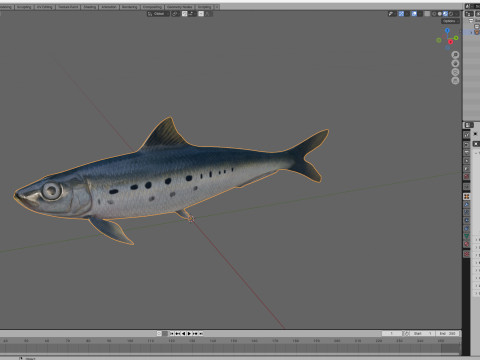The image size is (480, 360).
Task: Open the Modifiers properties tab (wrench)
Action: click(x=467, y=205)
